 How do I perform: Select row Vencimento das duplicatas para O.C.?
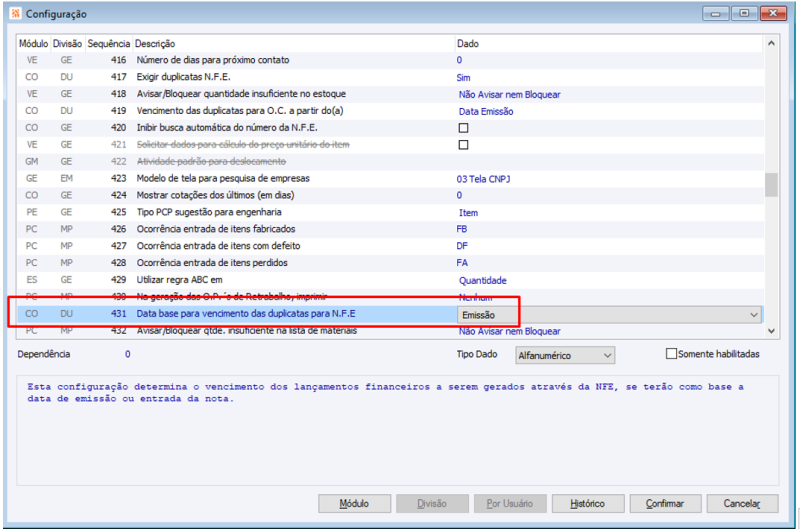pos(390,111)
